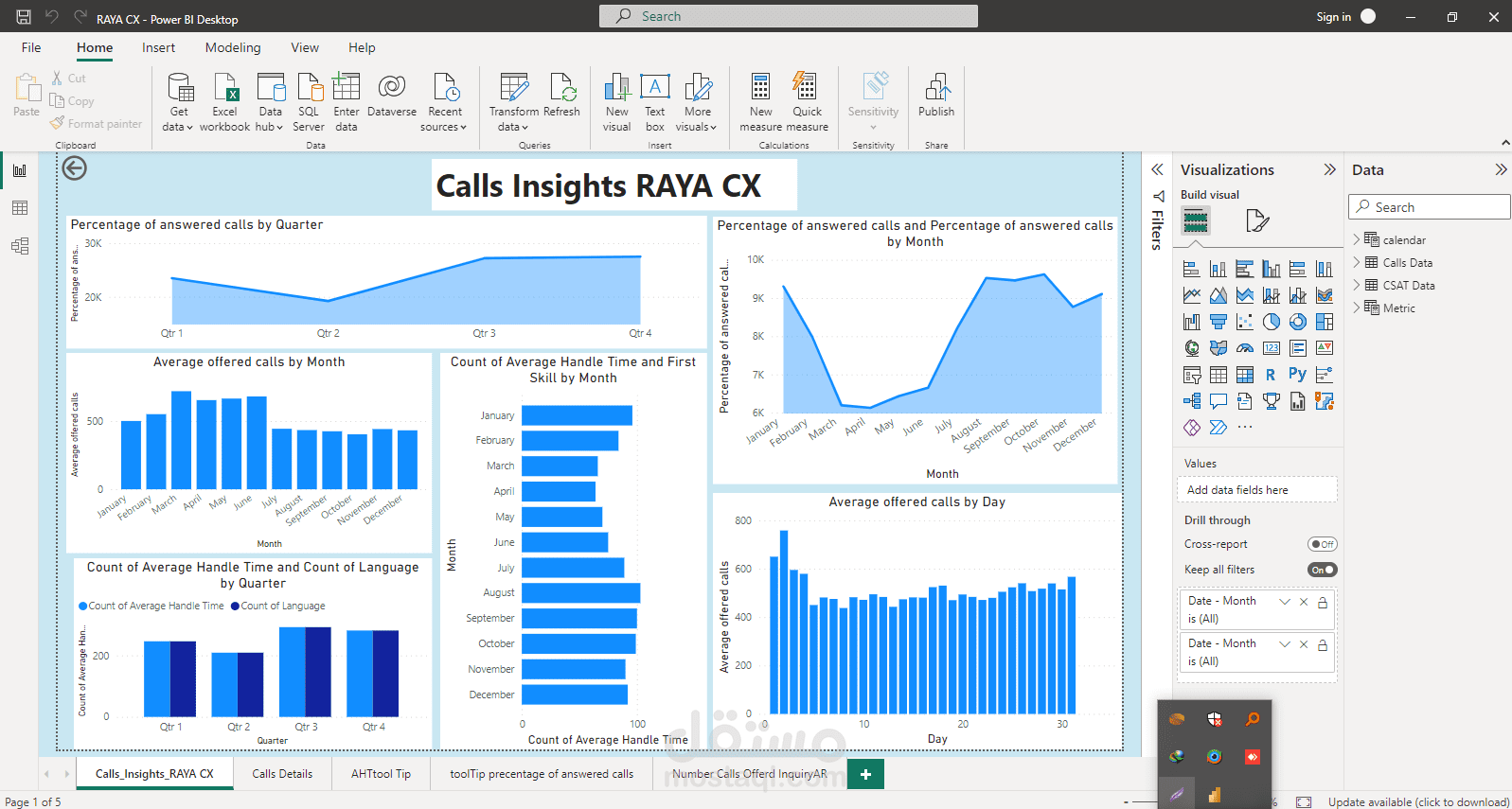The width and height of the screenshot is (1512, 809).
Task: Click Update available download link
Action: pos(1418,802)
